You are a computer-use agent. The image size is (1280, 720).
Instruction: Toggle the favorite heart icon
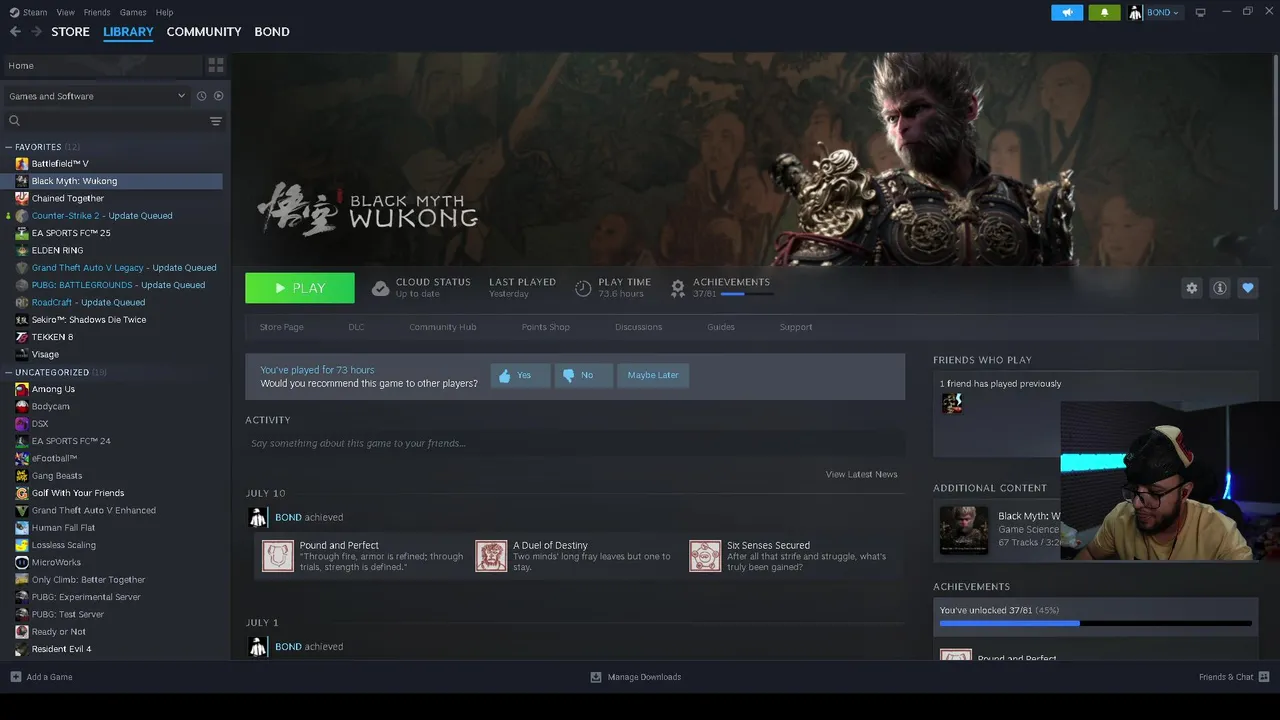tap(1248, 288)
